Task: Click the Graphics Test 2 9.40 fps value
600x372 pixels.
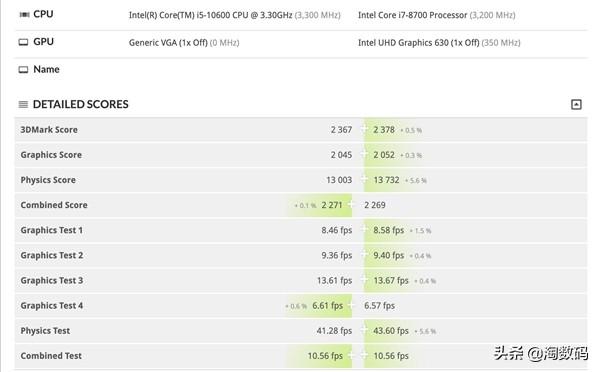Action: click(388, 255)
